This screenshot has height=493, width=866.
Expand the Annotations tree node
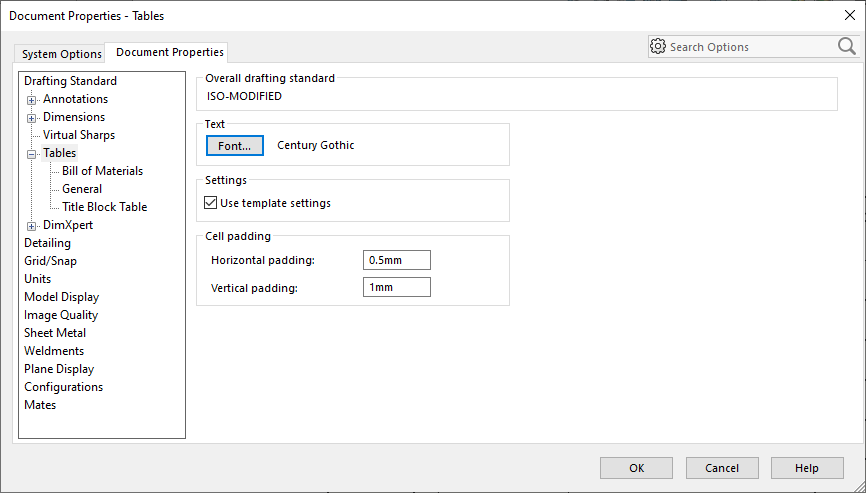point(32,100)
